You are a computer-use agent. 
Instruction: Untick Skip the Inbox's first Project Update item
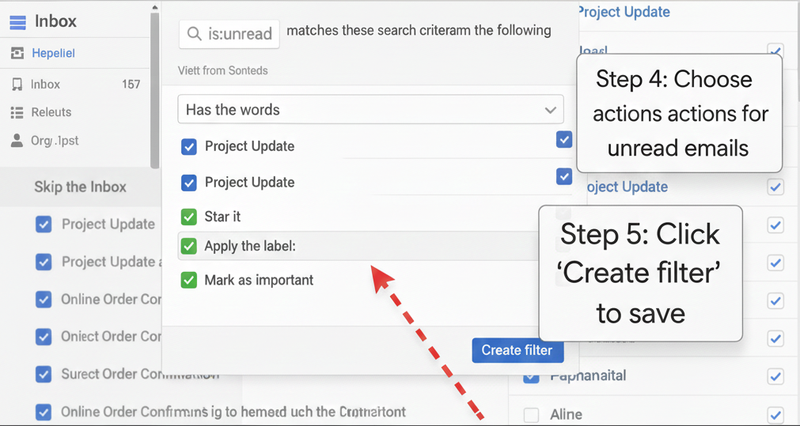pos(43,224)
